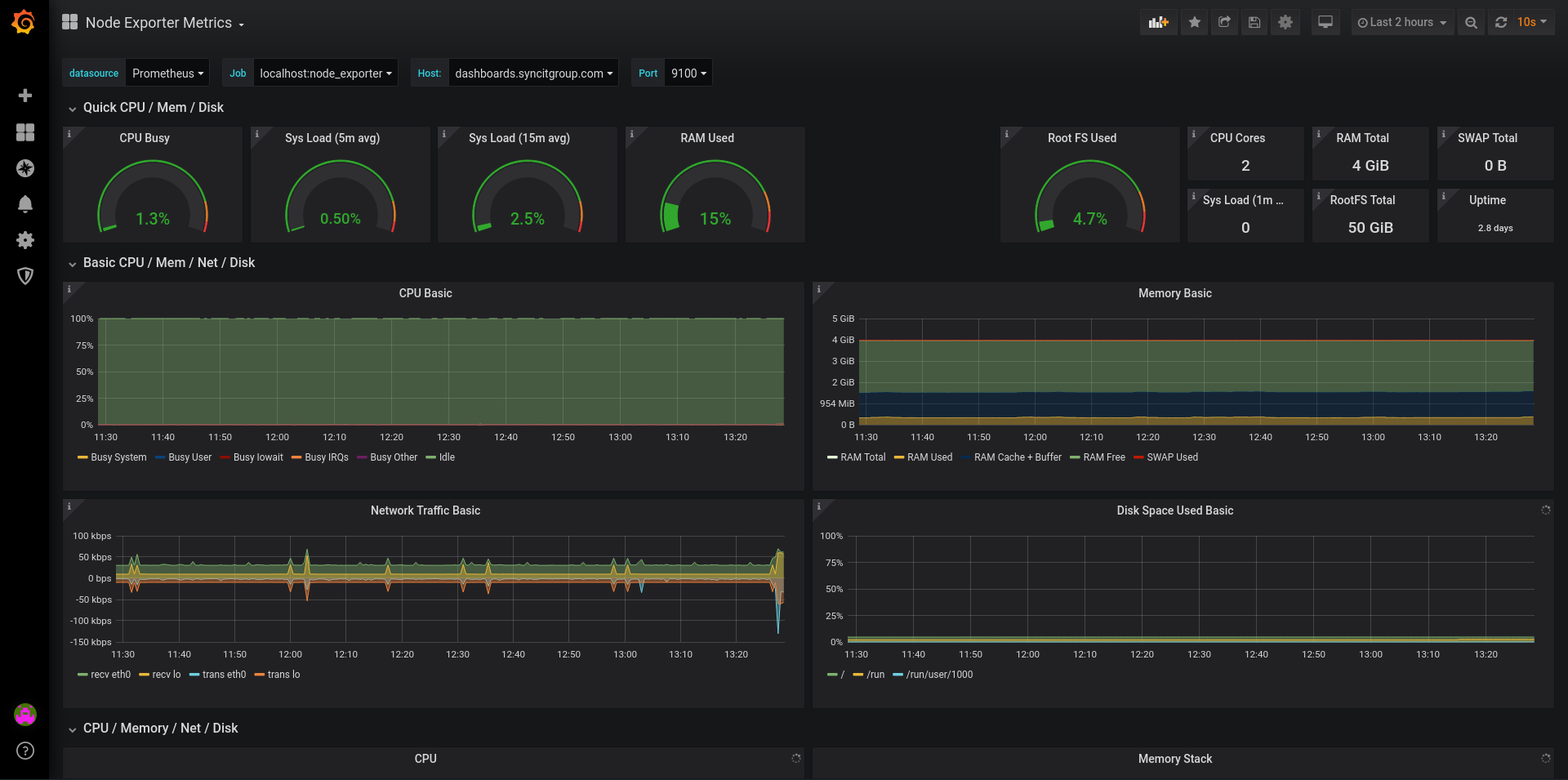Open the Memory Basic panel title menu
This screenshot has width=1568, height=780.
(1174, 293)
